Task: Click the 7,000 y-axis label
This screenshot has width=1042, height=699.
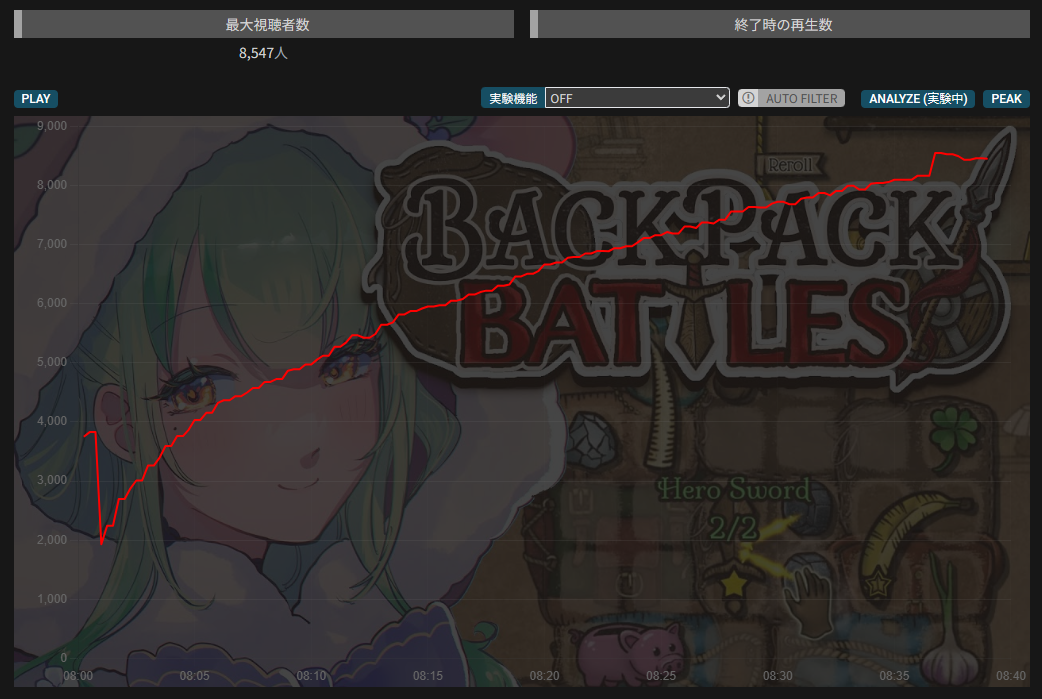Action: pos(52,244)
